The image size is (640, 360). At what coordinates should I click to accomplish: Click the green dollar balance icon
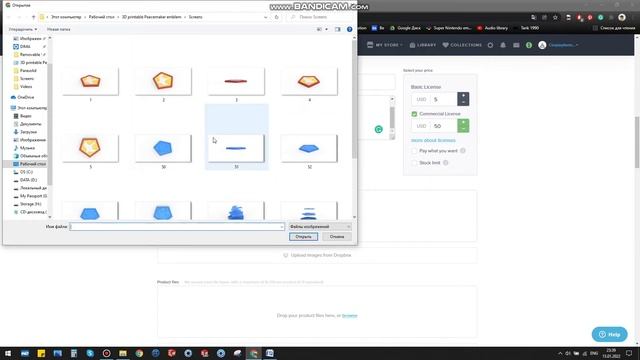[529, 45]
